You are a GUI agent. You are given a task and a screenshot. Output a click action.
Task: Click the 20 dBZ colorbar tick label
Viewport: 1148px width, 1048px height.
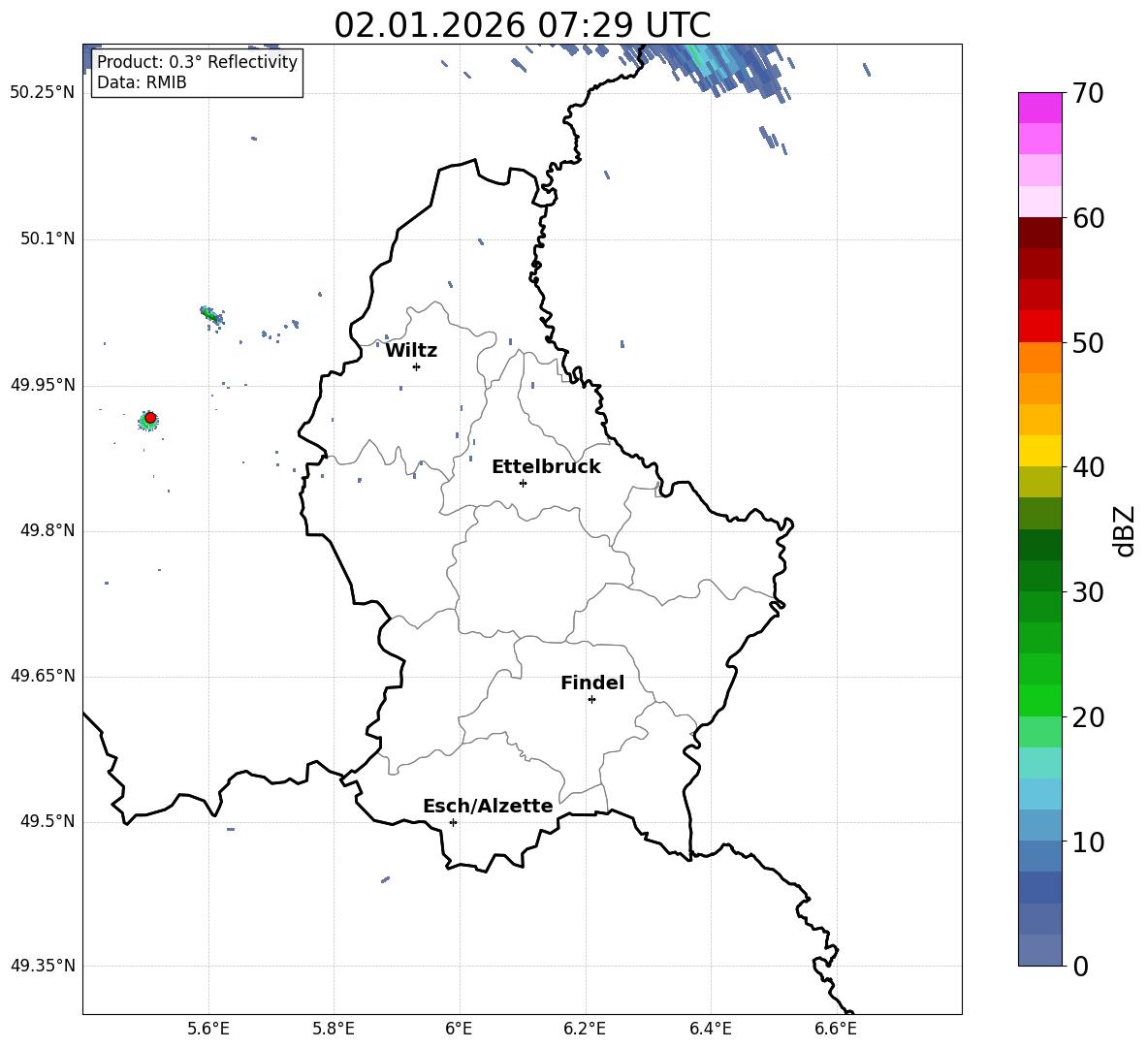coord(1088,717)
